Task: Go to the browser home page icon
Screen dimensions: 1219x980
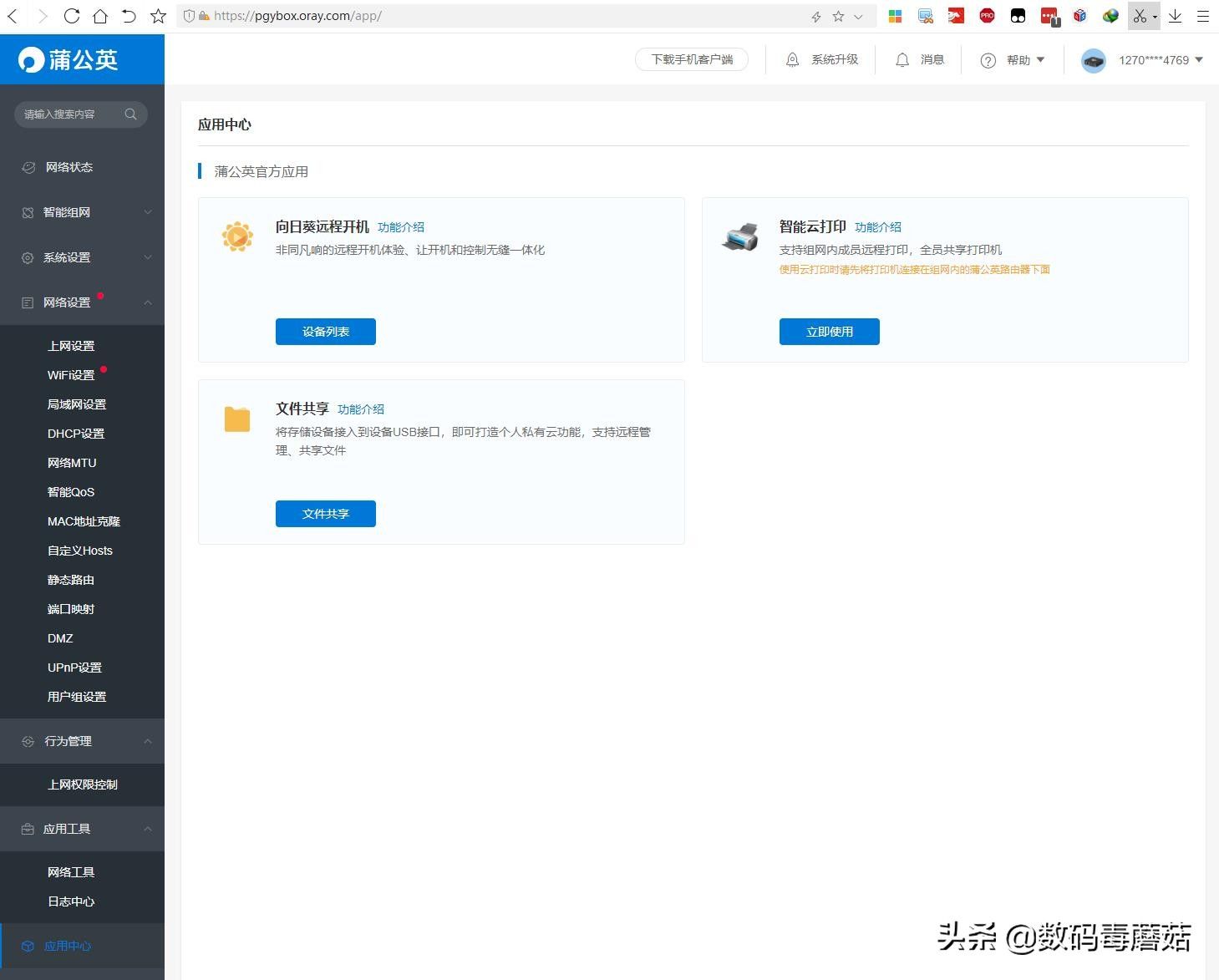Action: pyautogui.click(x=100, y=16)
